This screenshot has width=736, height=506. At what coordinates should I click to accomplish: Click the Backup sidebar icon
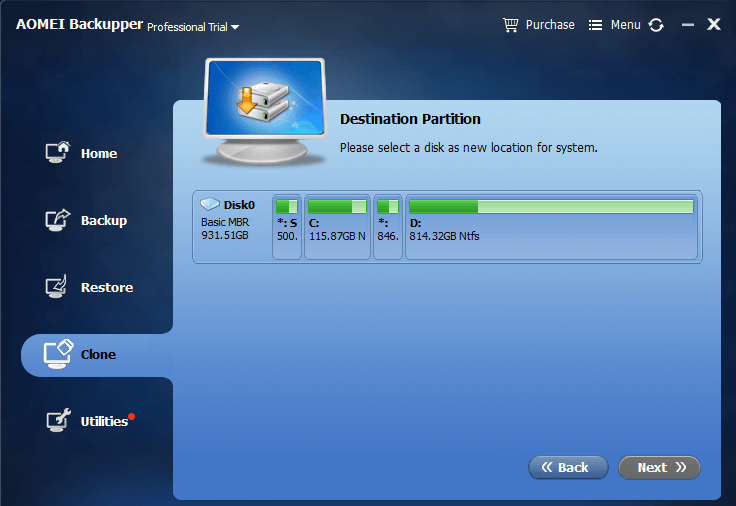tap(58, 220)
